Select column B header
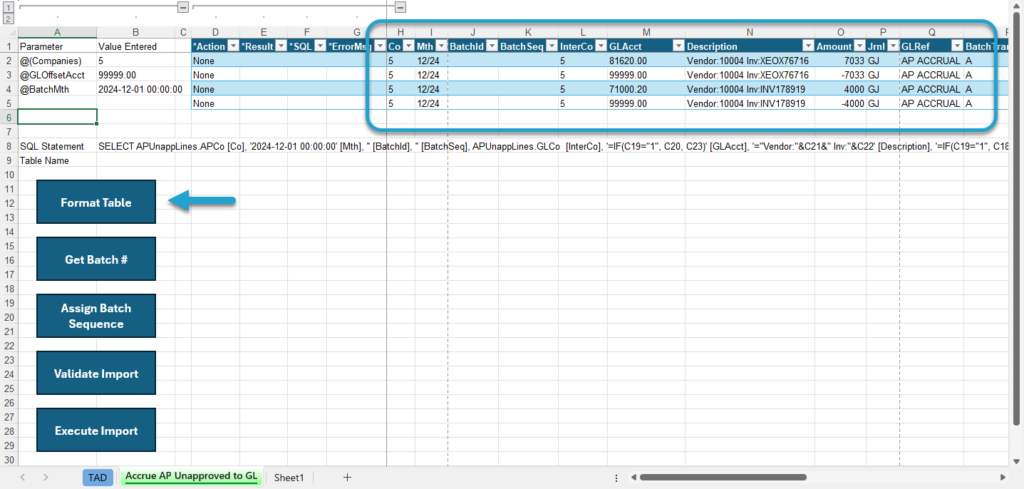The height and width of the screenshot is (489, 1024). [135, 32]
